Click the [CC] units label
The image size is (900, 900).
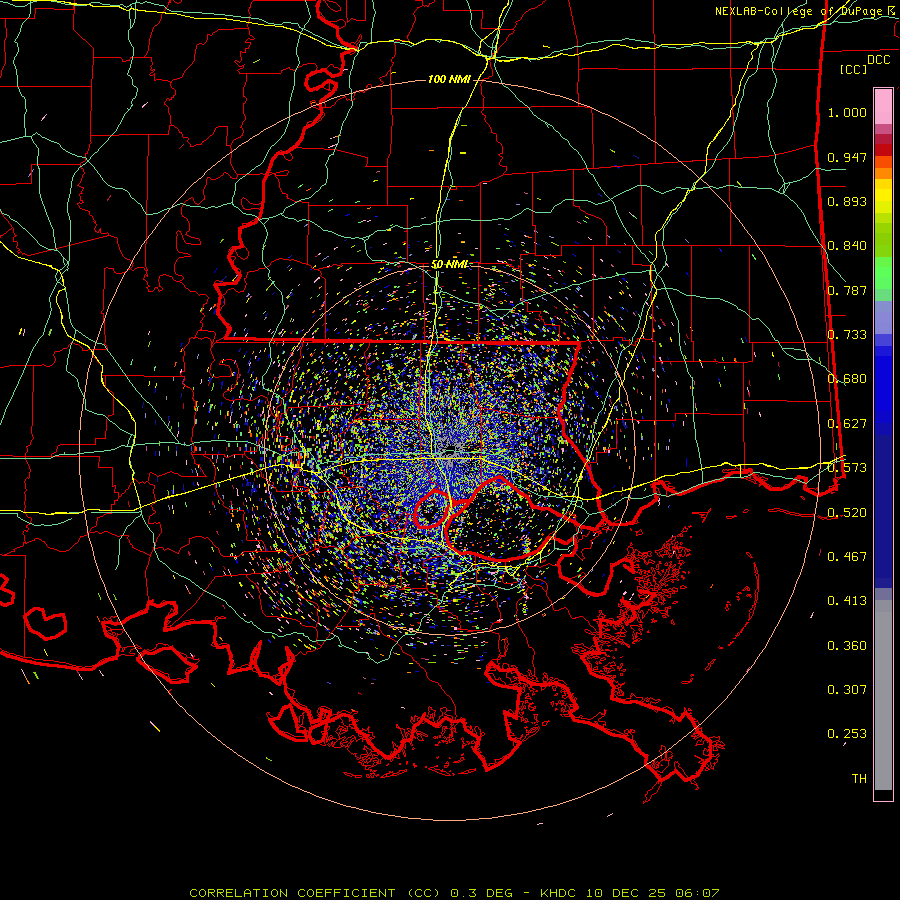(854, 69)
